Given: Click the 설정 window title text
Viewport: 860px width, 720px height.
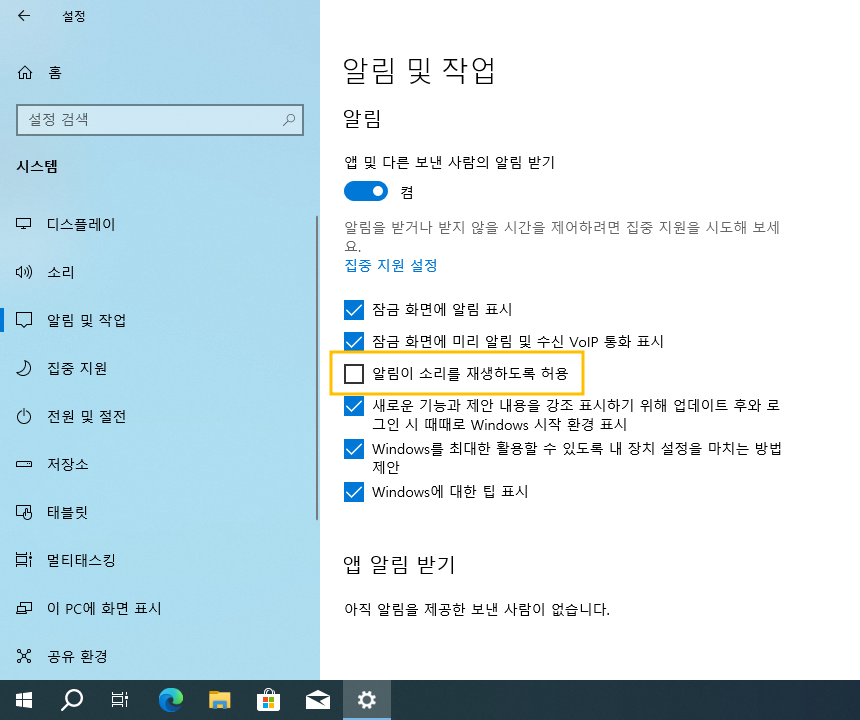Looking at the screenshot, I should click(x=73, y=16).
